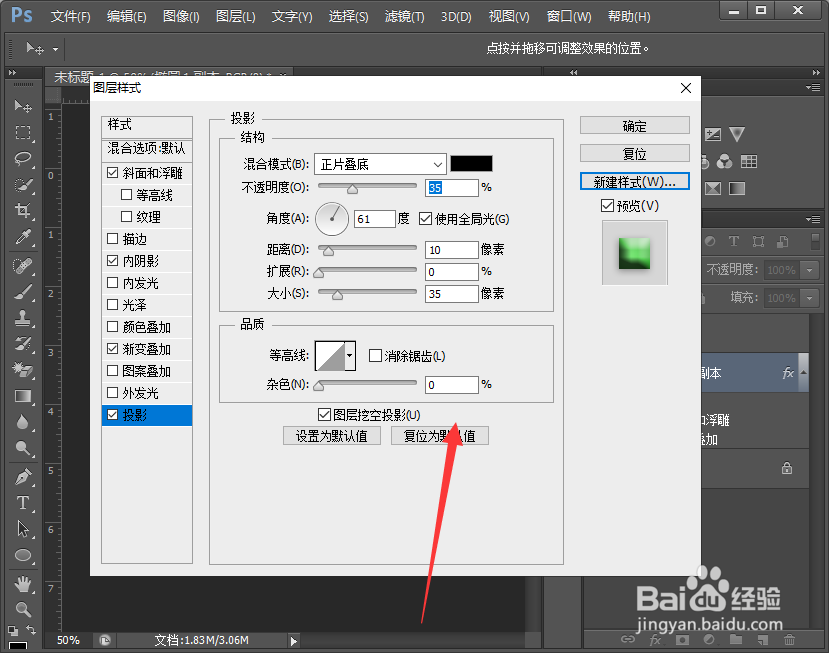The height and width of the screenshot is (653, 829).
Task: Select the Path Selection tool
Action: [x=23, y=529]
